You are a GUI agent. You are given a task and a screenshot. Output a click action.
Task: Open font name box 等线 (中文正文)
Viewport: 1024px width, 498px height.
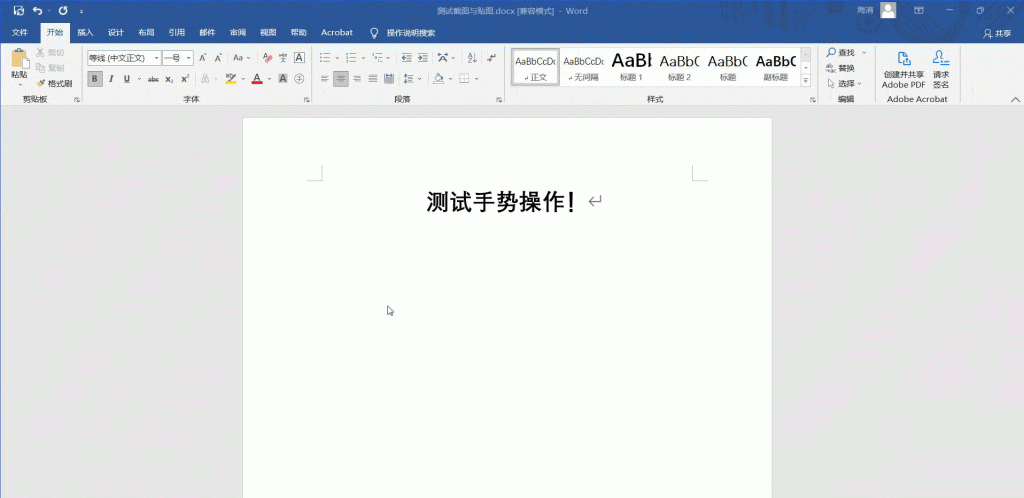[124, 58]
